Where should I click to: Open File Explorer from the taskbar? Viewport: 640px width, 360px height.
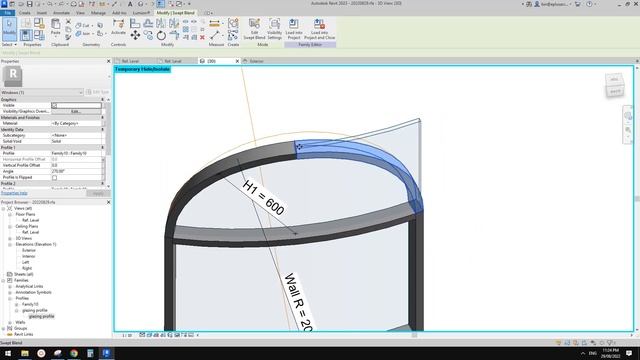pos(25,353)
